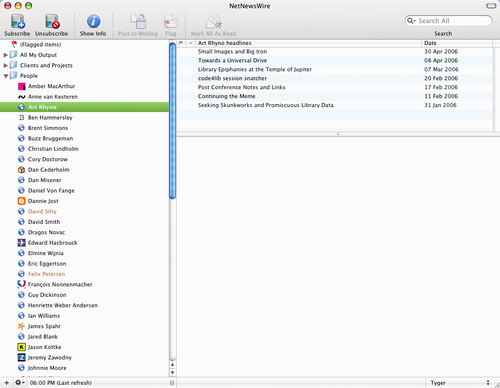Select Edward Hasbrouck's feed icon
The height and width of the screenshot is (388, 500).
[x=21, y=243]
